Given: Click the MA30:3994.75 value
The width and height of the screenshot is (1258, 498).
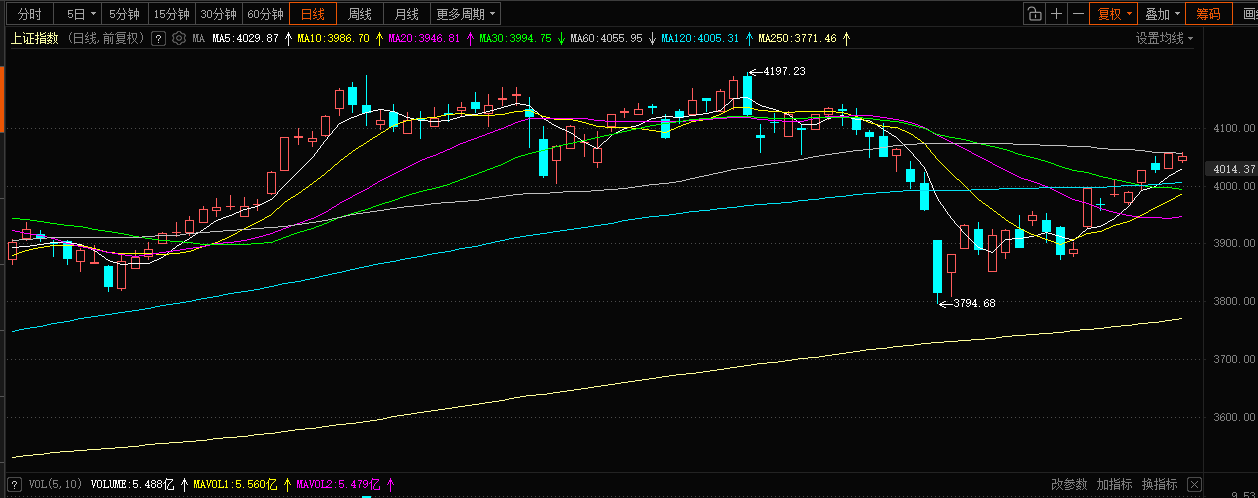Looking at the screenshot, I should pyautogui.click(x=515, y=38).
